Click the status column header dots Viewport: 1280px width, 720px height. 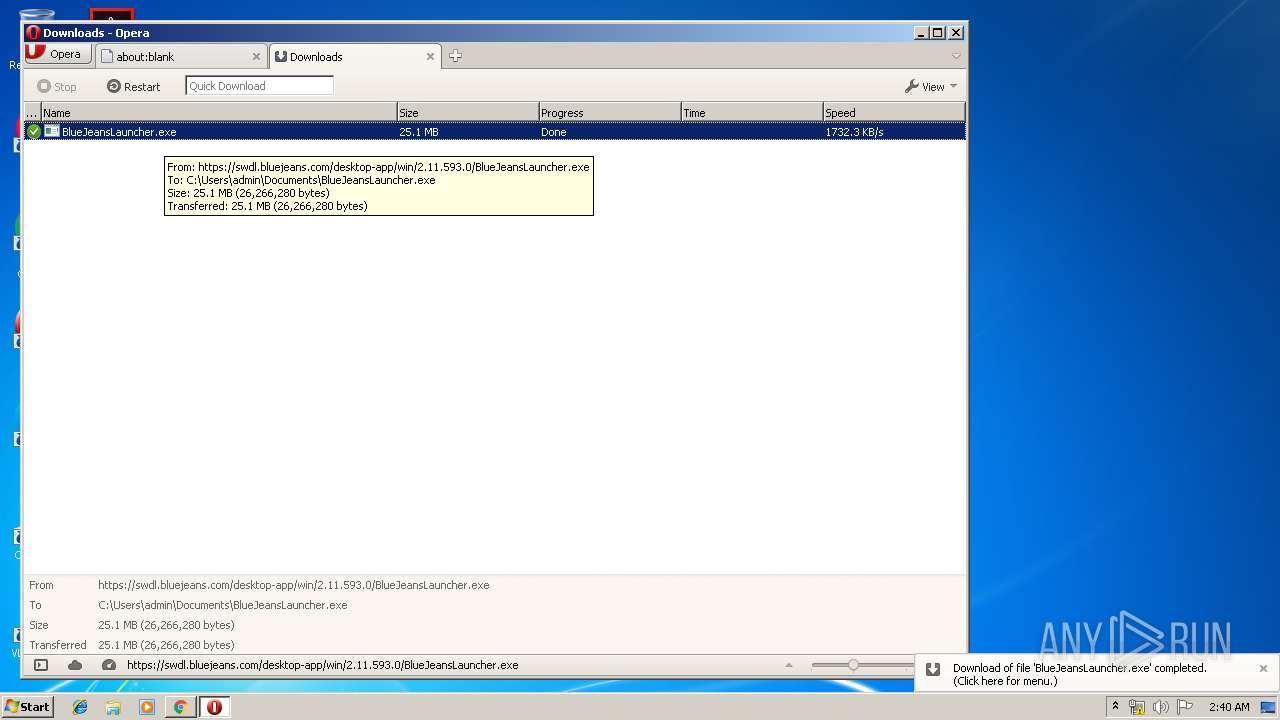pyautogui.click(x=32, y=113)
